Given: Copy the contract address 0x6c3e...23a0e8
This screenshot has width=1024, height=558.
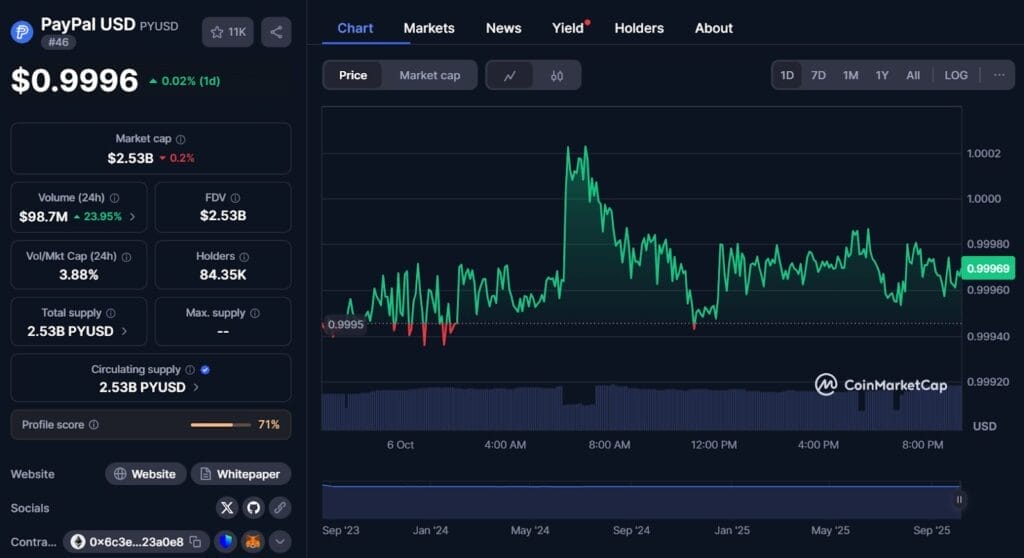Looking at the screenshot, I should point(196,542).
